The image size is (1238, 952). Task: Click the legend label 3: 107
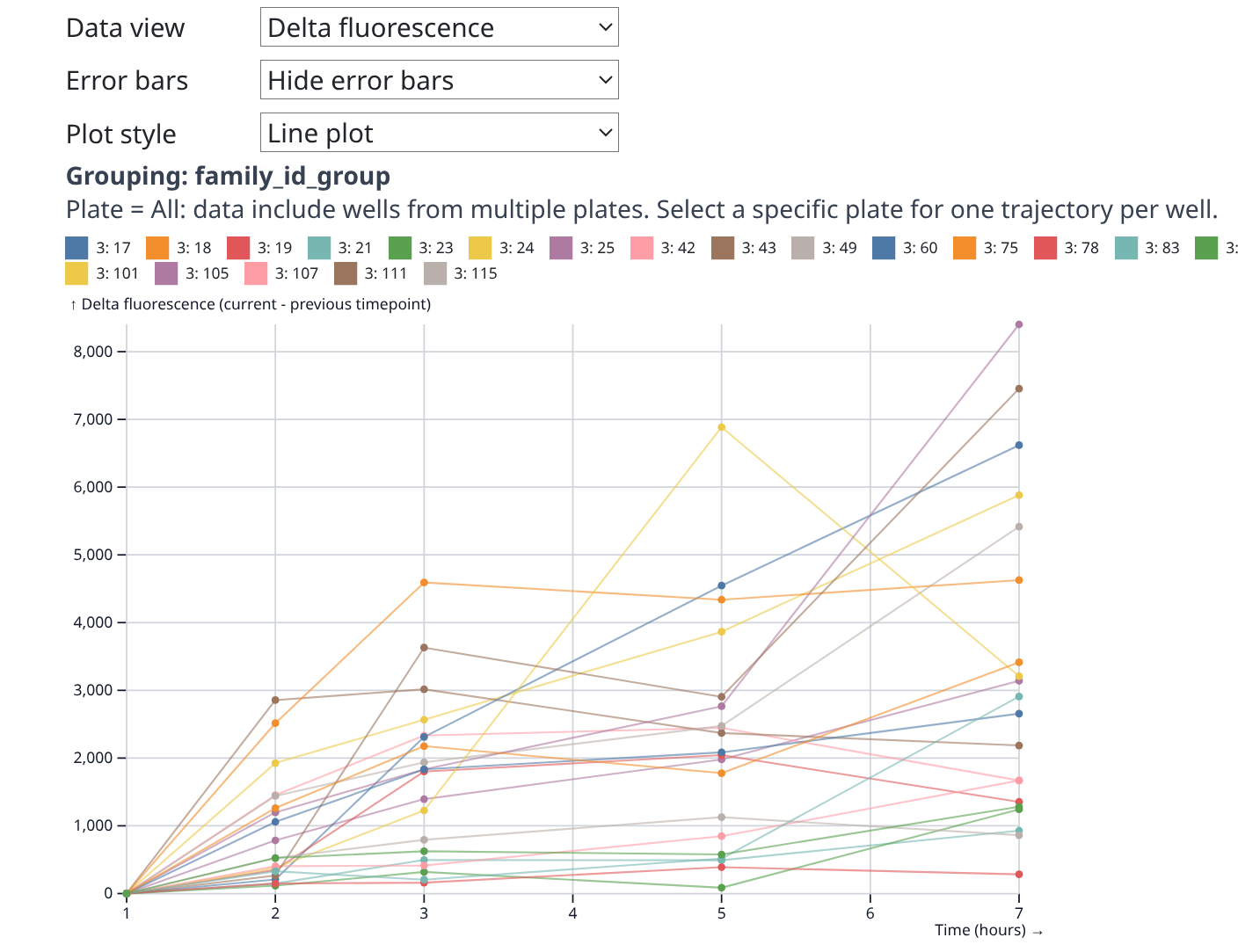click(296, 273)
